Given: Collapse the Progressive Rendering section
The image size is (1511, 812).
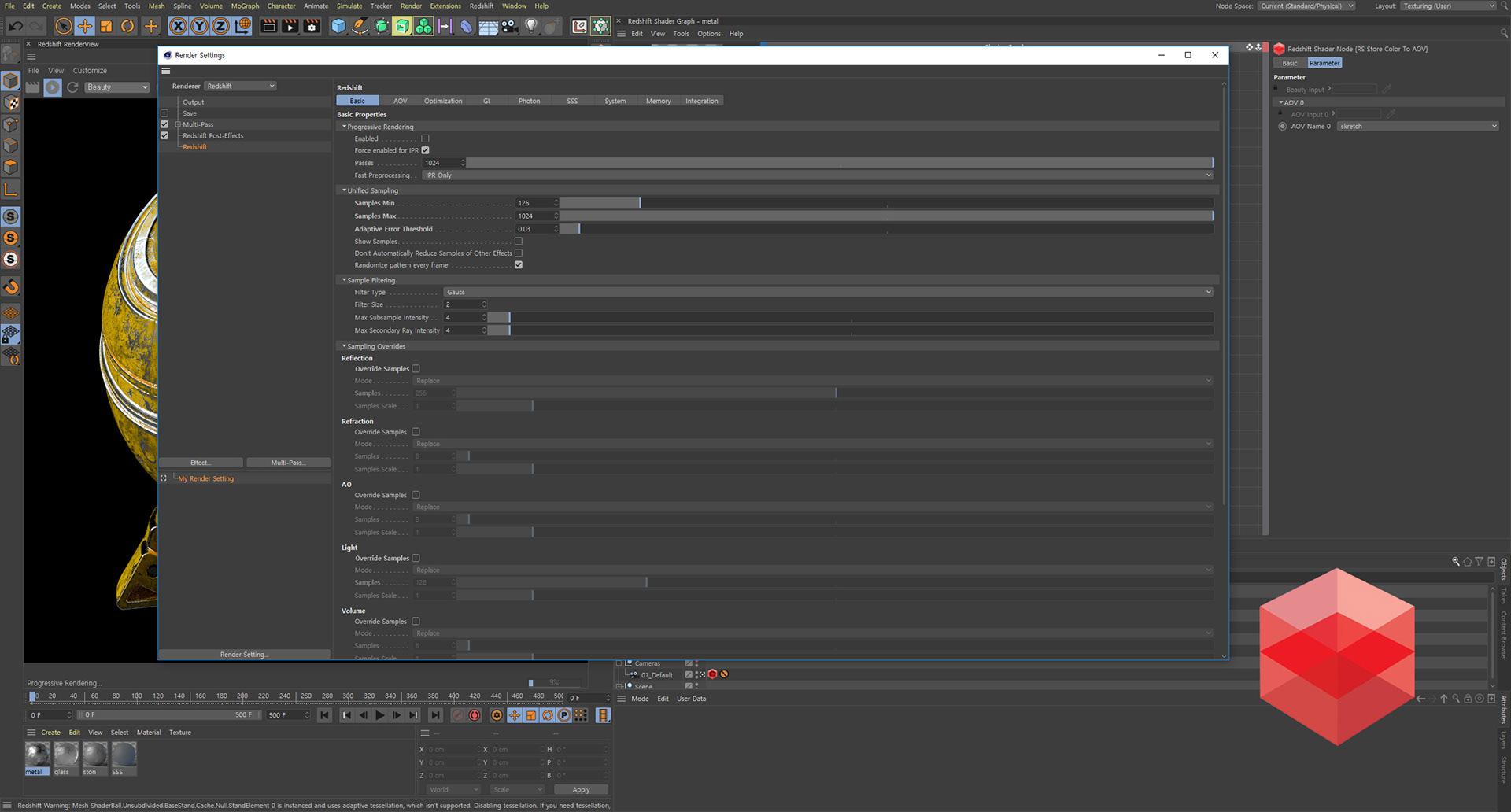Looking at the screenshot, I should [345, 127].
